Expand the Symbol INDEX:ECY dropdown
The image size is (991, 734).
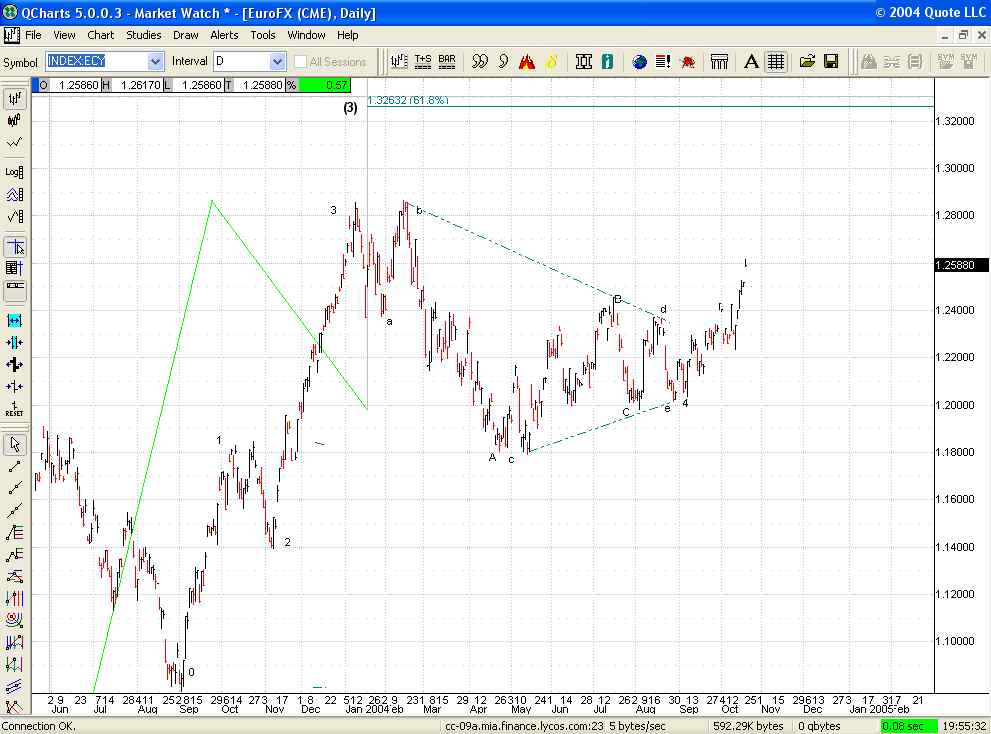coord(155,61)
